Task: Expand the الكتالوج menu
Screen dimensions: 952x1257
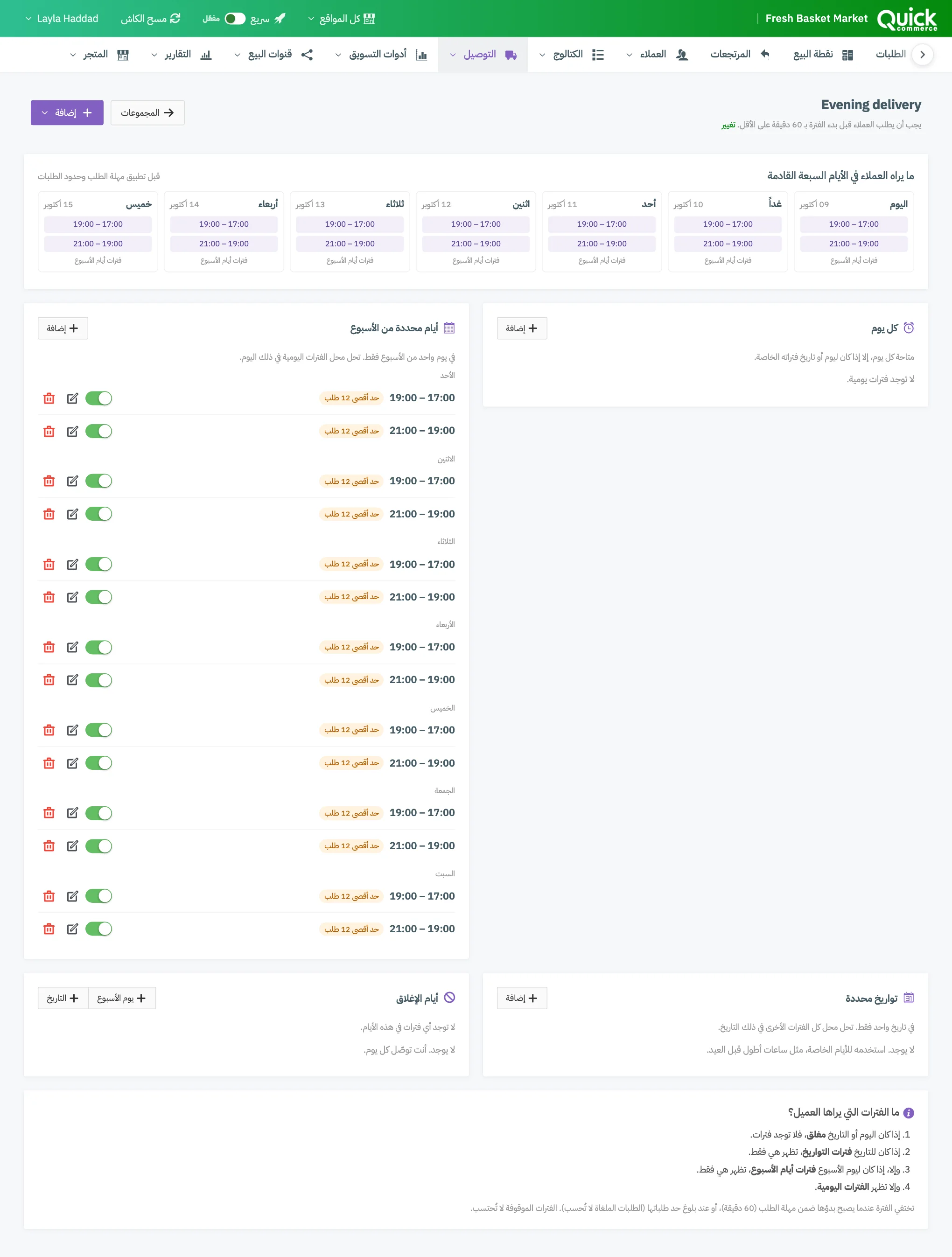Action: tap(572, 55)
